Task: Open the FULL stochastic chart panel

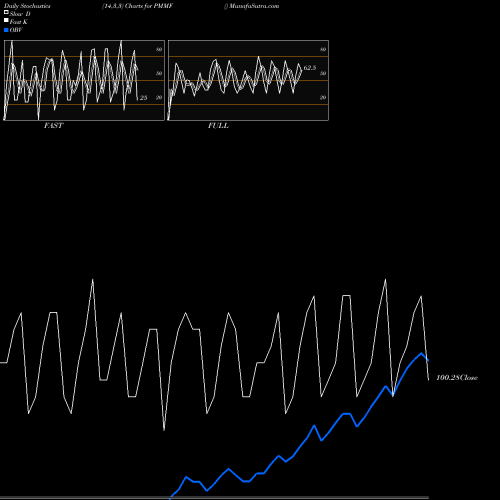Action: pos(248,80)
